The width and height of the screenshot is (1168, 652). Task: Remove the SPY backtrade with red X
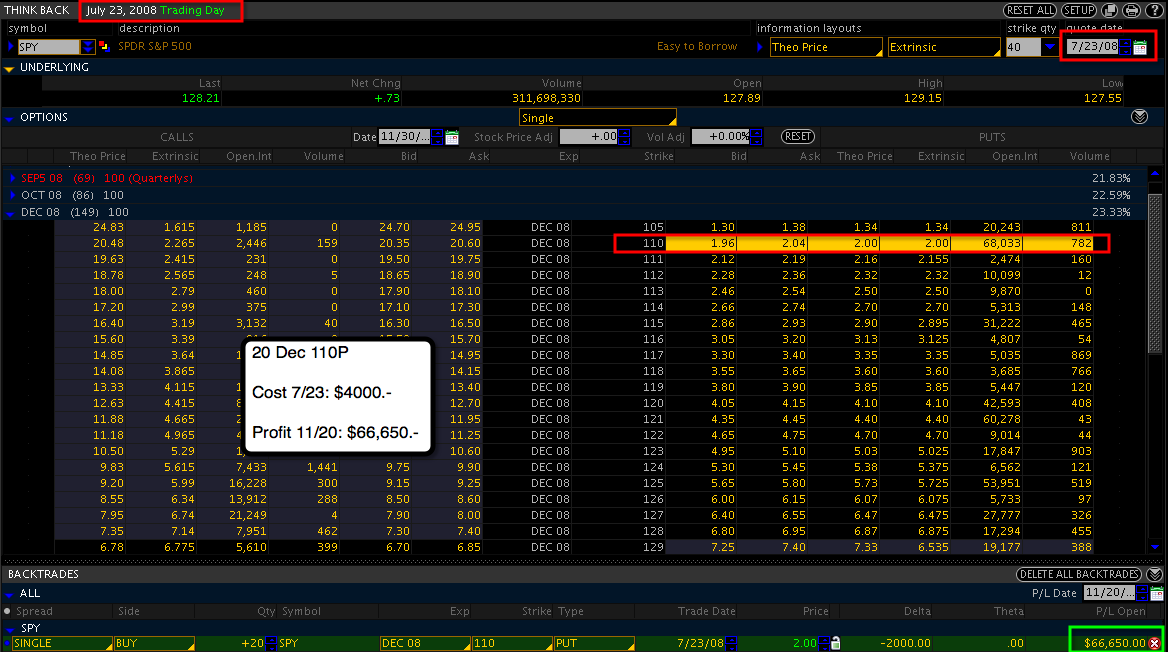pyautogui.click(x=1155, y=643)
